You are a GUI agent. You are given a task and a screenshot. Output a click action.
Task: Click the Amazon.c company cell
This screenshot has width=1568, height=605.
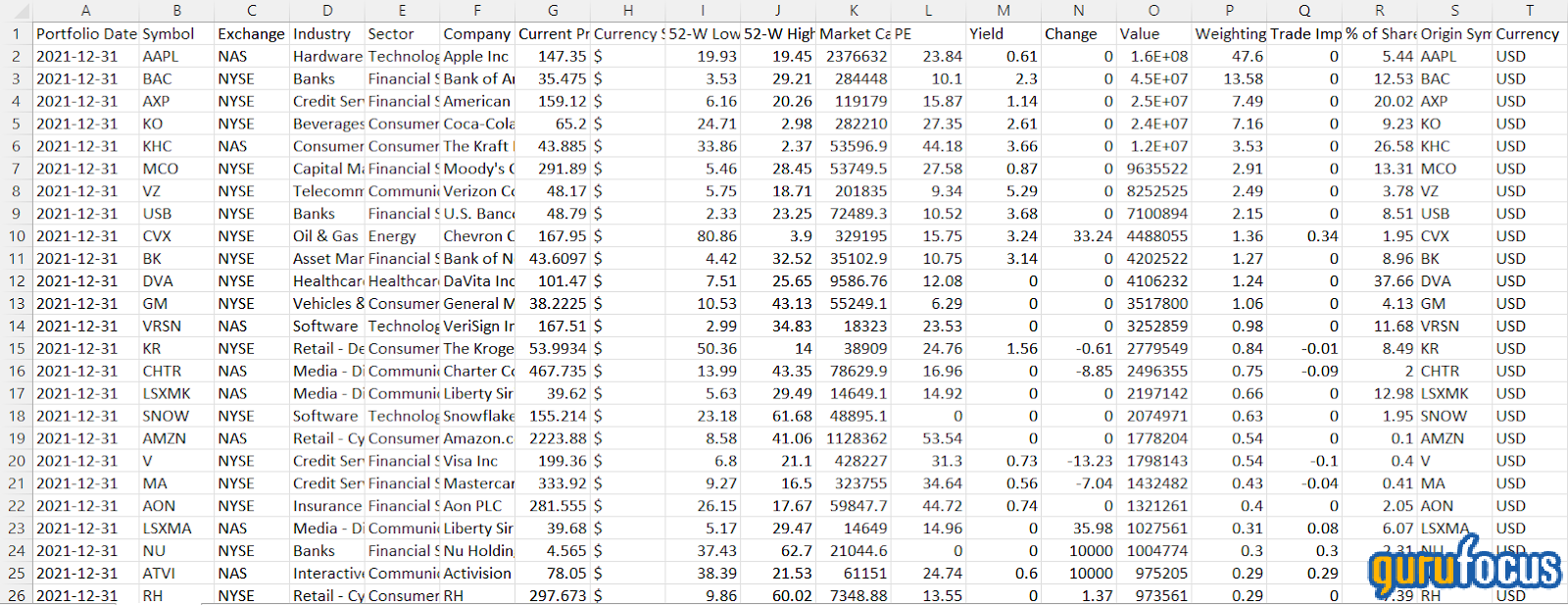coord(477,439)
